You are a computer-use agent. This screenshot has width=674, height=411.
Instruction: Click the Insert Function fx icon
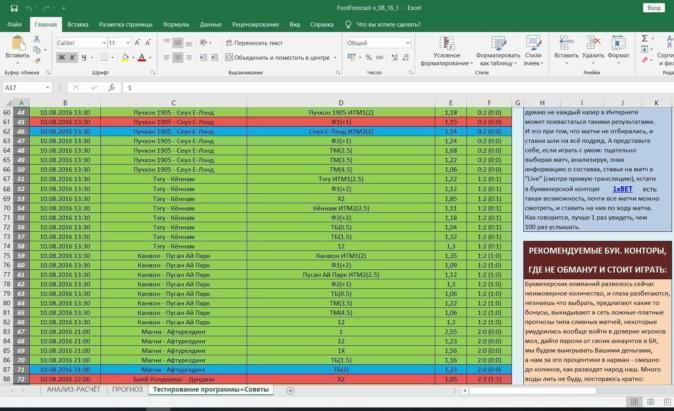pyautogui.click(x=113, y=88)
